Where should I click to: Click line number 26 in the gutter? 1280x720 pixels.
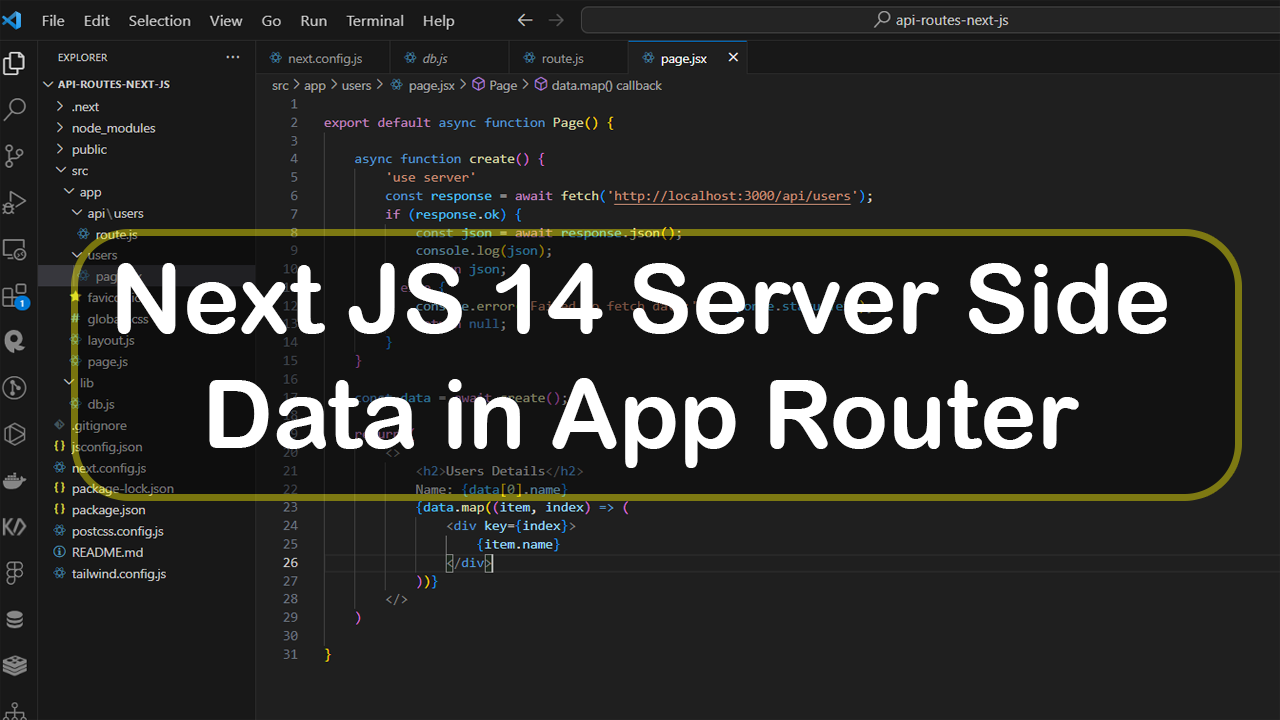(x=290, y=563)
